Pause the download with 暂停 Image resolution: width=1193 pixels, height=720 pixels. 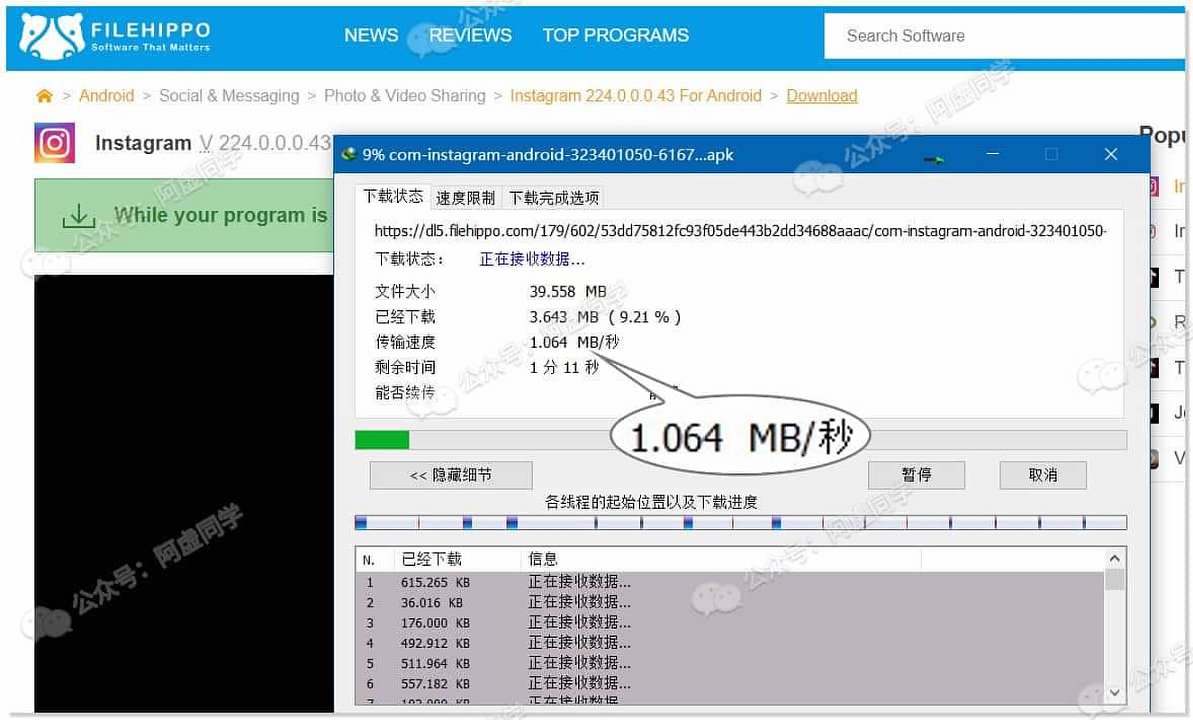pos(916,476)
